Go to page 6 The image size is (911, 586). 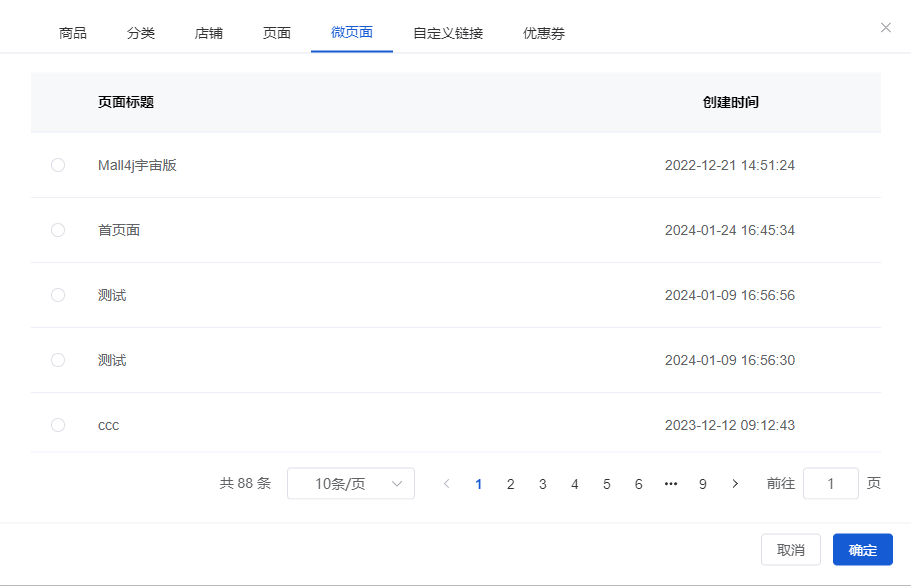point(639,484)
